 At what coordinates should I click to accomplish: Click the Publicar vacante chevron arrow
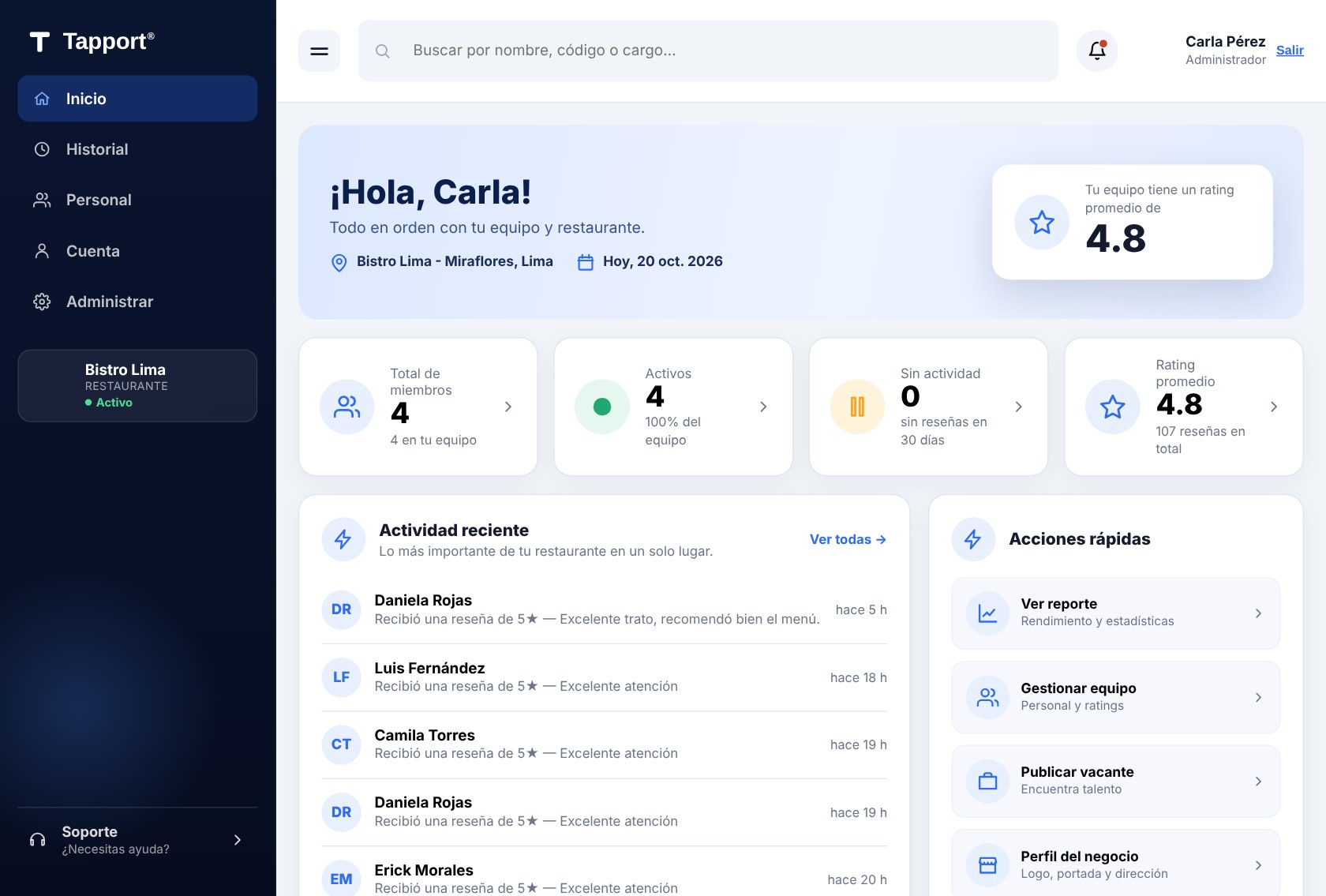pyautogui.click(x=1258, y=782)
